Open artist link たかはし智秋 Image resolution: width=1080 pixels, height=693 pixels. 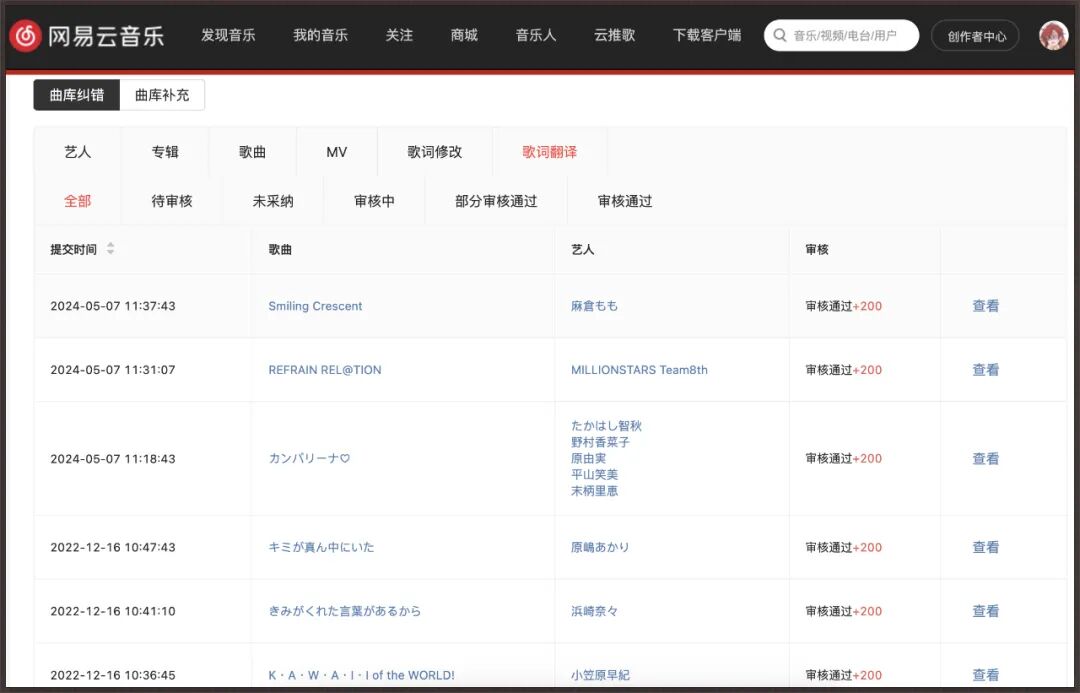coord(606,426)
